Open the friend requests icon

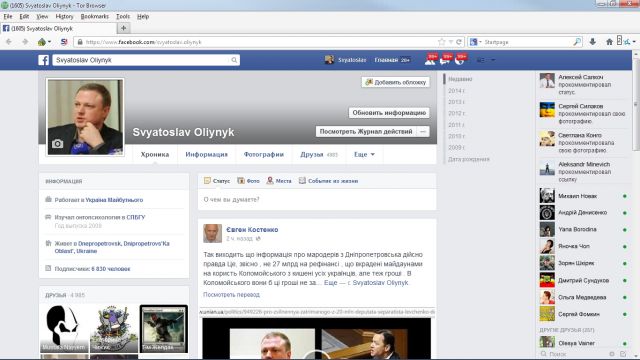tap(429, 60)
